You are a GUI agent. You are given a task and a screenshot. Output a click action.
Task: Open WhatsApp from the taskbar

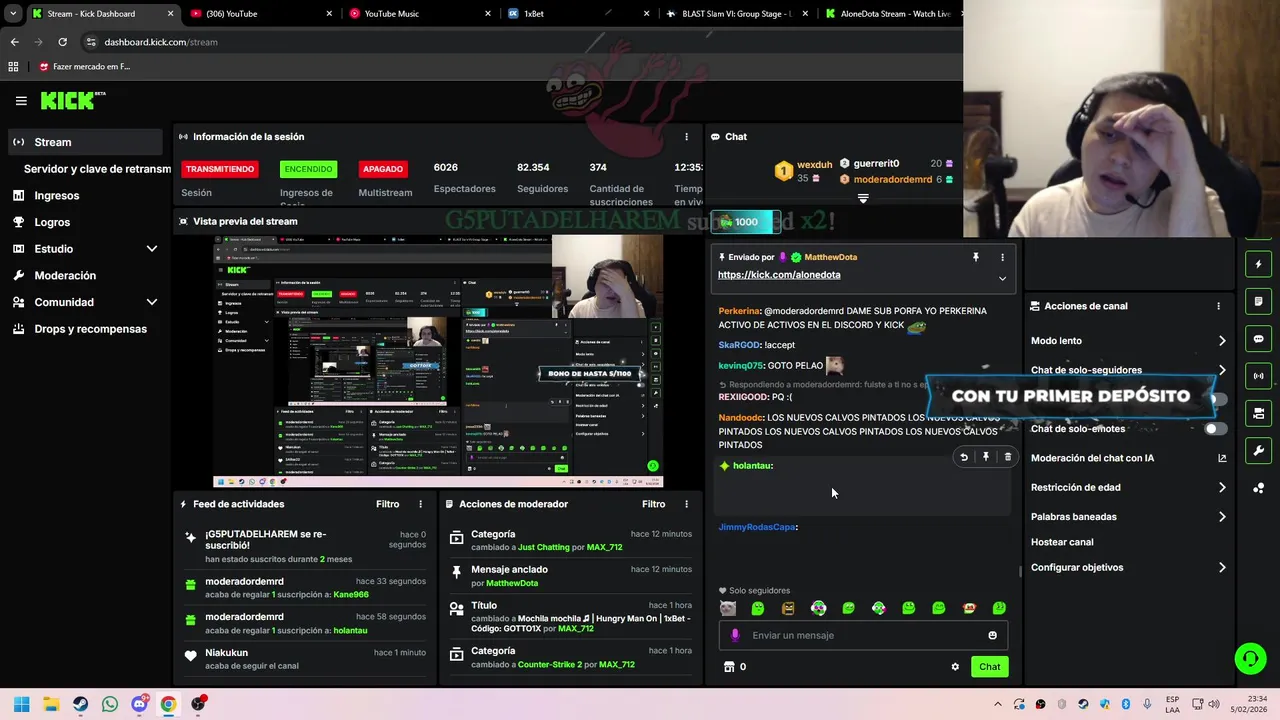coord(110,704)
